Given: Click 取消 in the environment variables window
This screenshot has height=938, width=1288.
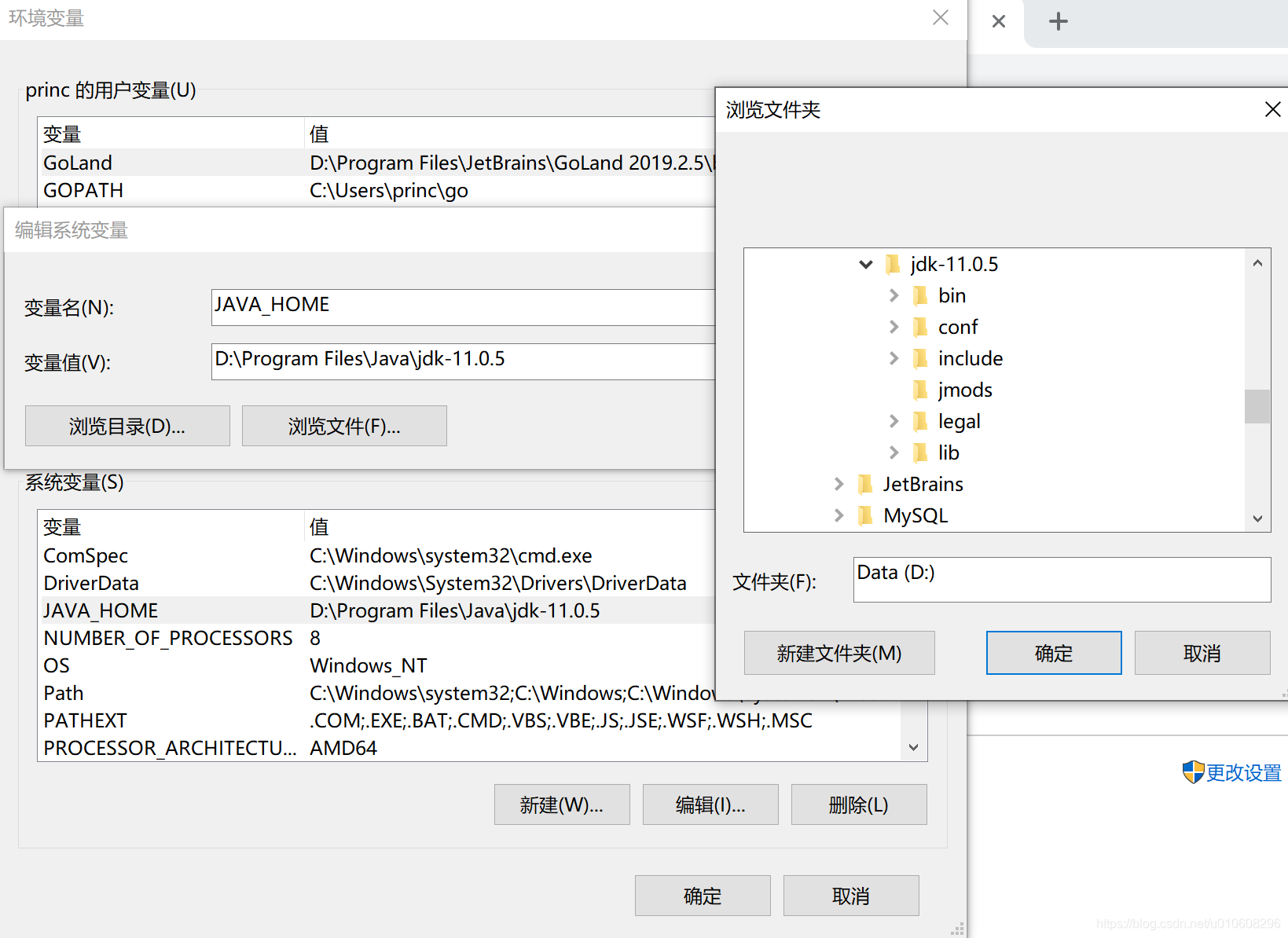Looking at the screenshot, I should [851, 896].
